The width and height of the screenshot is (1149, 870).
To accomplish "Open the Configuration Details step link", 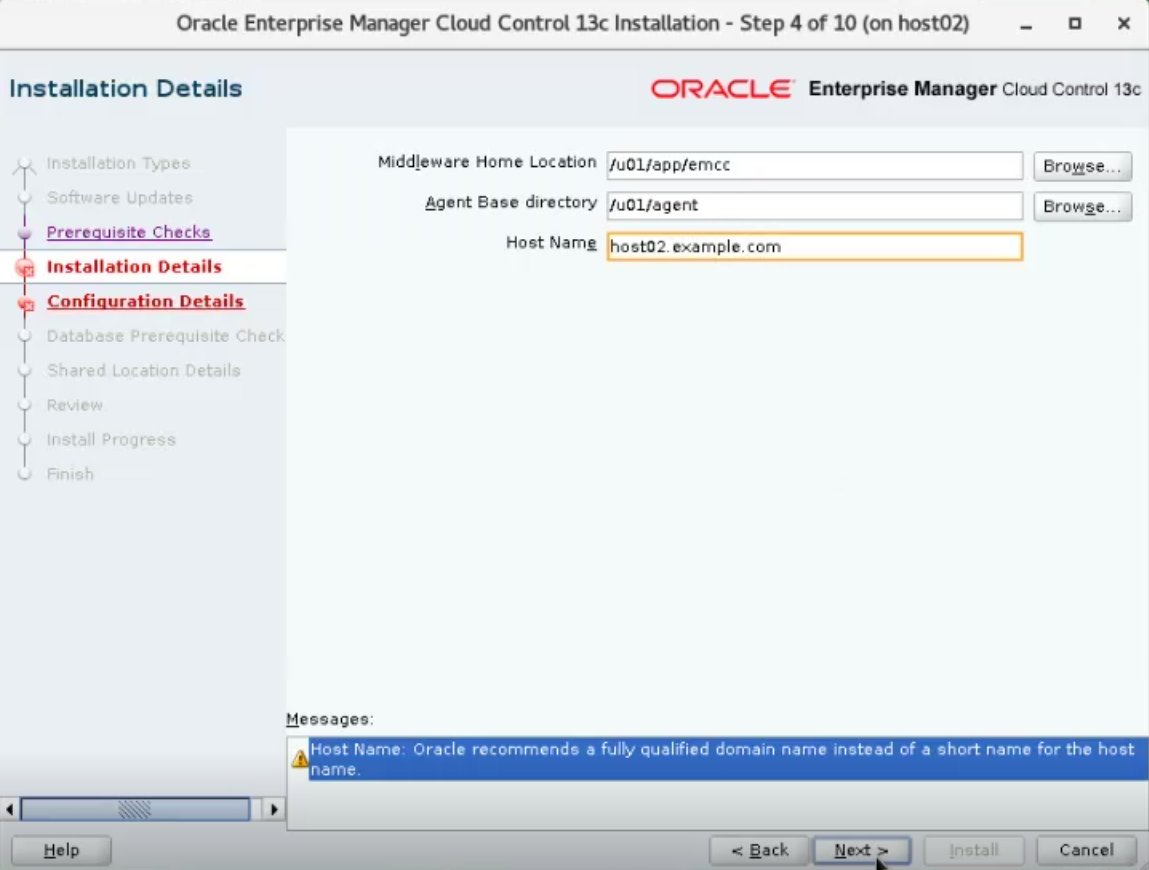I will tap(145, 301).
